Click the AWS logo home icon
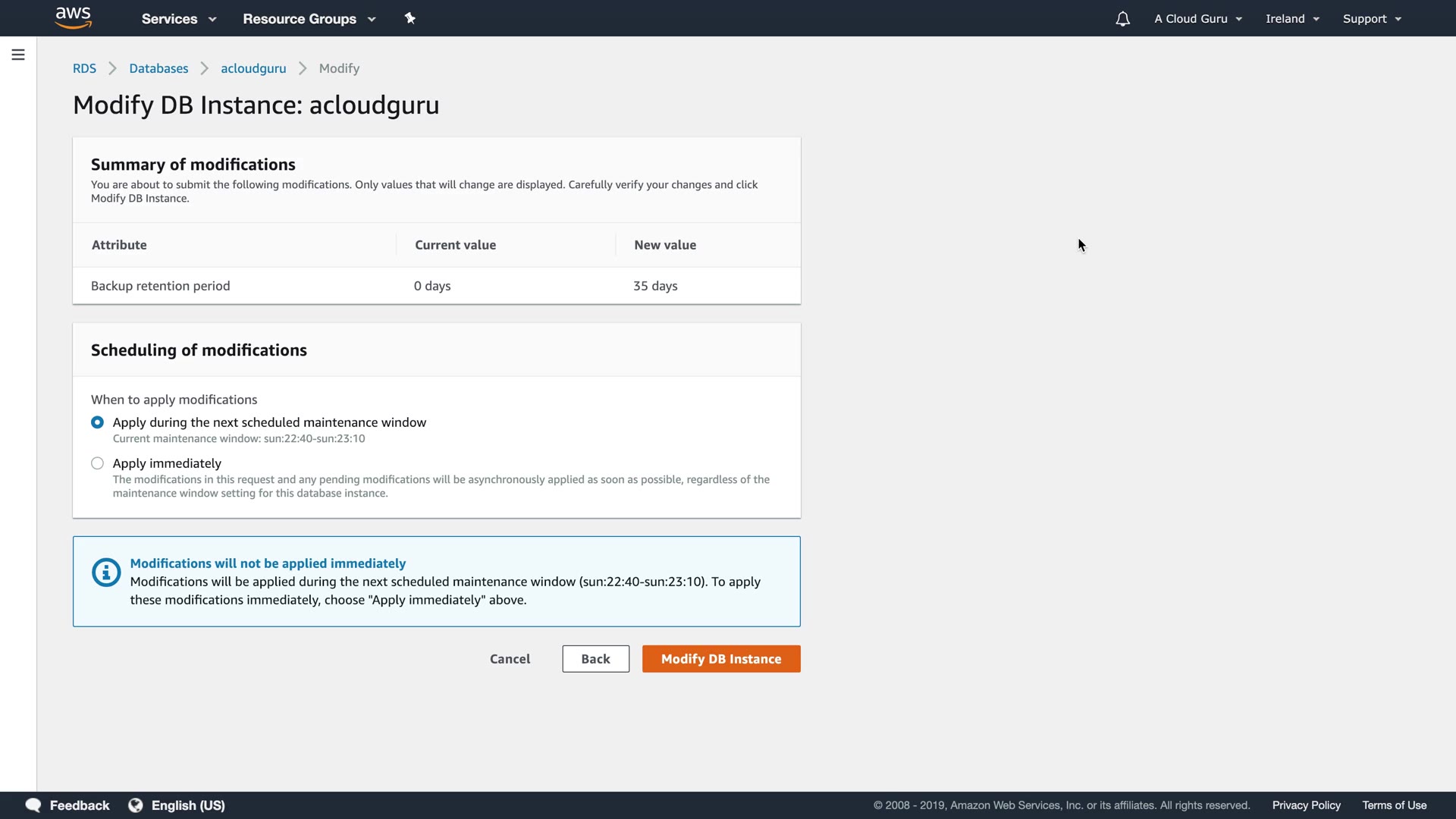The width and height of the screenshot is (1456, 819). (x=74, y=17)
